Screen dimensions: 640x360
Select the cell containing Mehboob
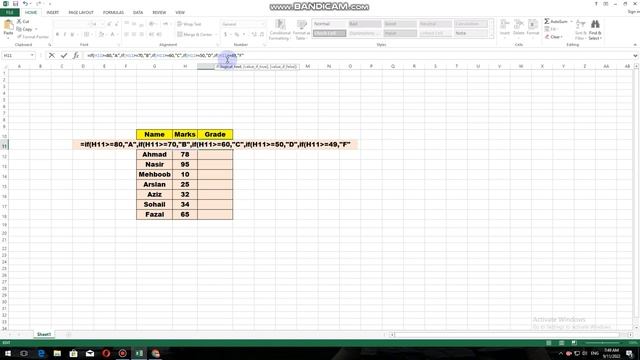(x=154, y=174)
